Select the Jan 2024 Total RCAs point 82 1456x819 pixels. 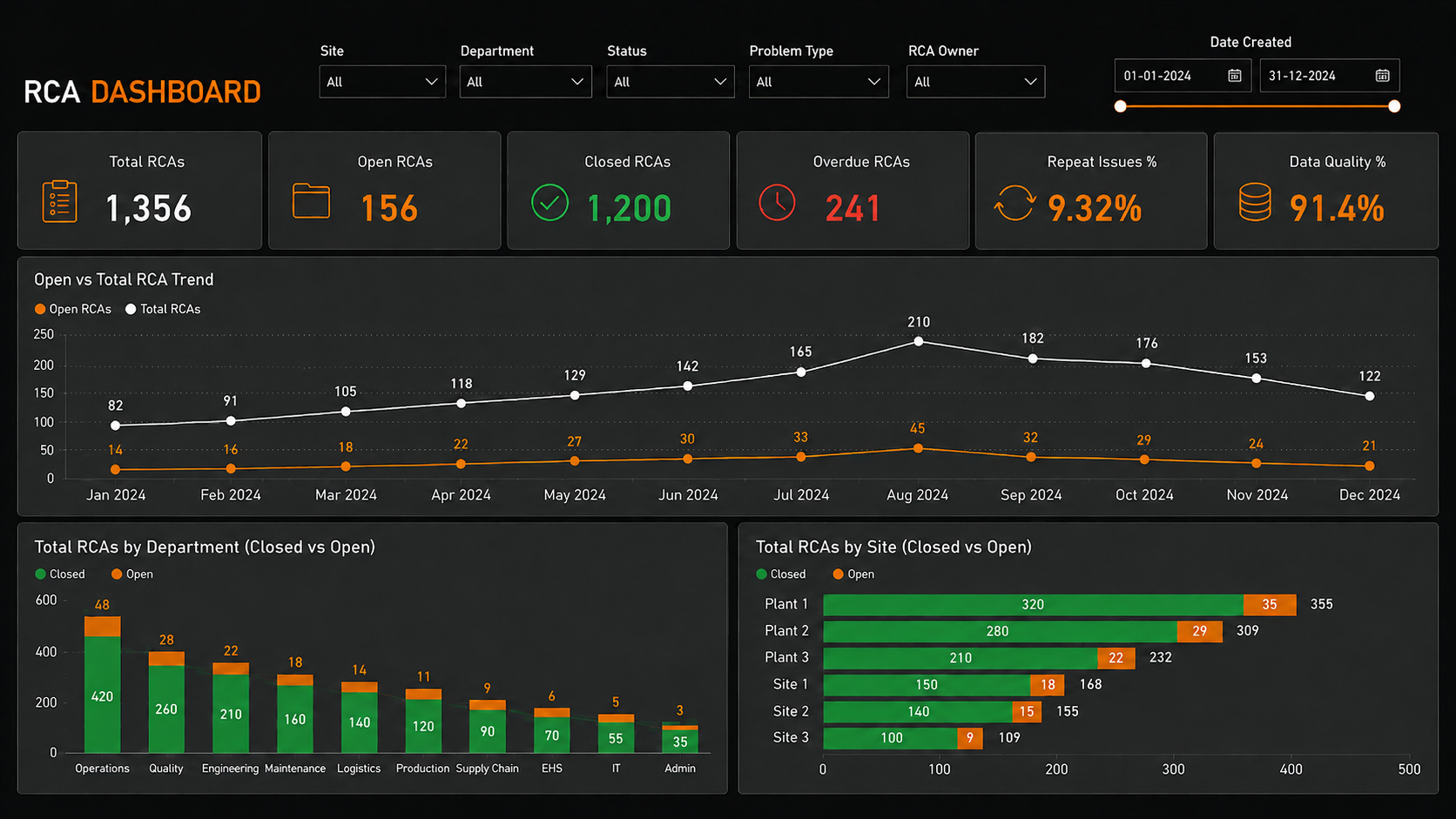pos(116,426)
